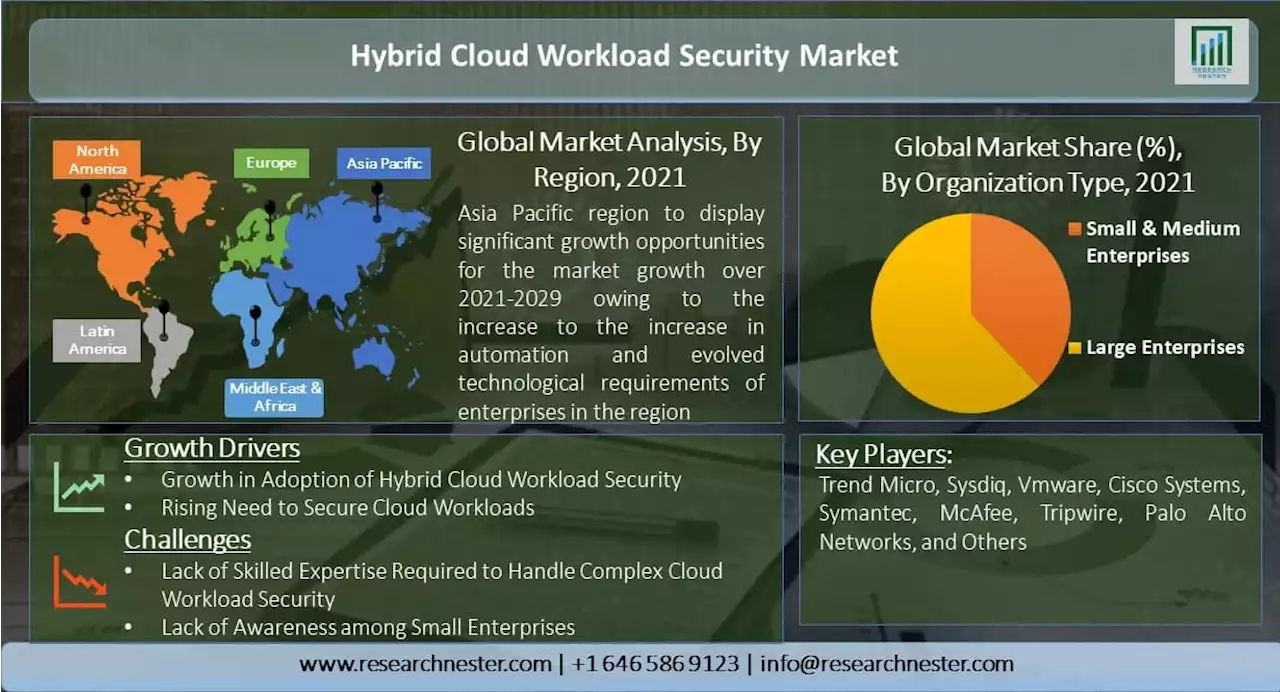Click 'Lack of Skilled Expertise' bullet text
The height and width of the screenshot is (692, 1280).
(x=442, y=585)
